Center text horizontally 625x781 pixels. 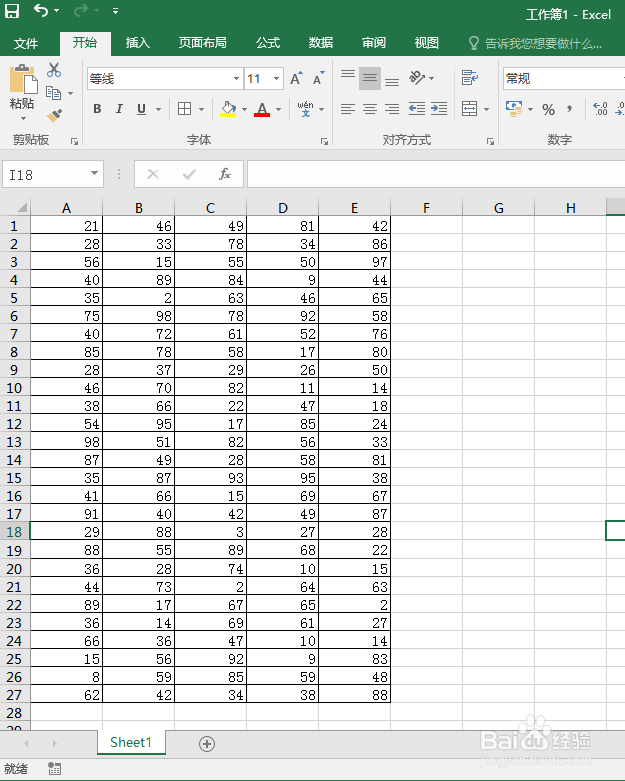(370, 109)
